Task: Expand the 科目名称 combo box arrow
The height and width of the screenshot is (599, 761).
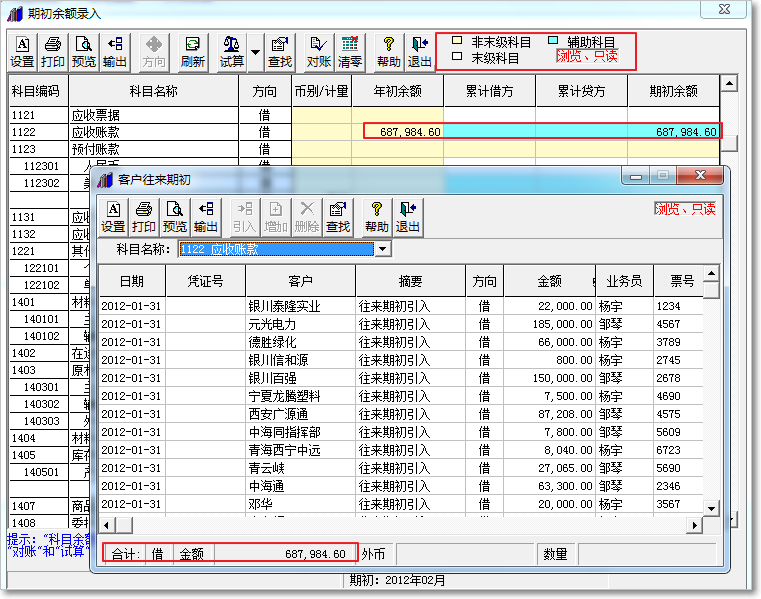Action: coord(382,249)
